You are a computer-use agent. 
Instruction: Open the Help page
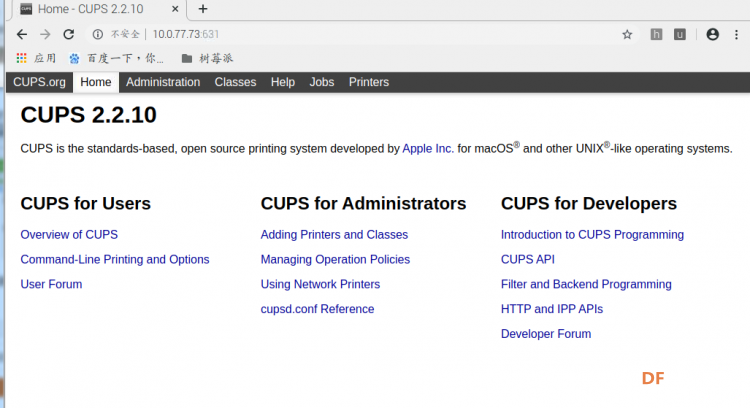click(283, 82)
